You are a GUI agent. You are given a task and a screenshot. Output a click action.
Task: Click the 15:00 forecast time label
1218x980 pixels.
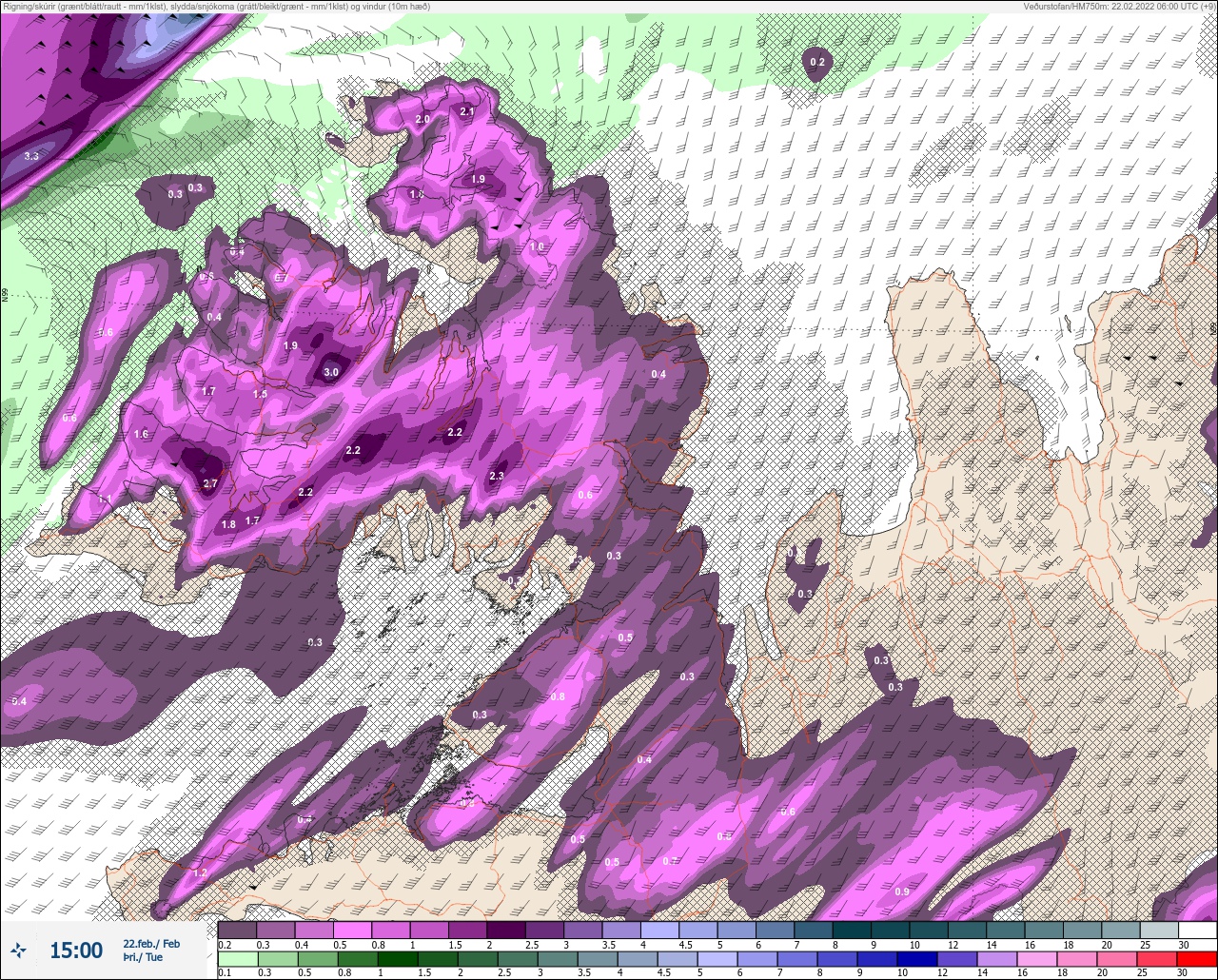(x=76, y=951)
